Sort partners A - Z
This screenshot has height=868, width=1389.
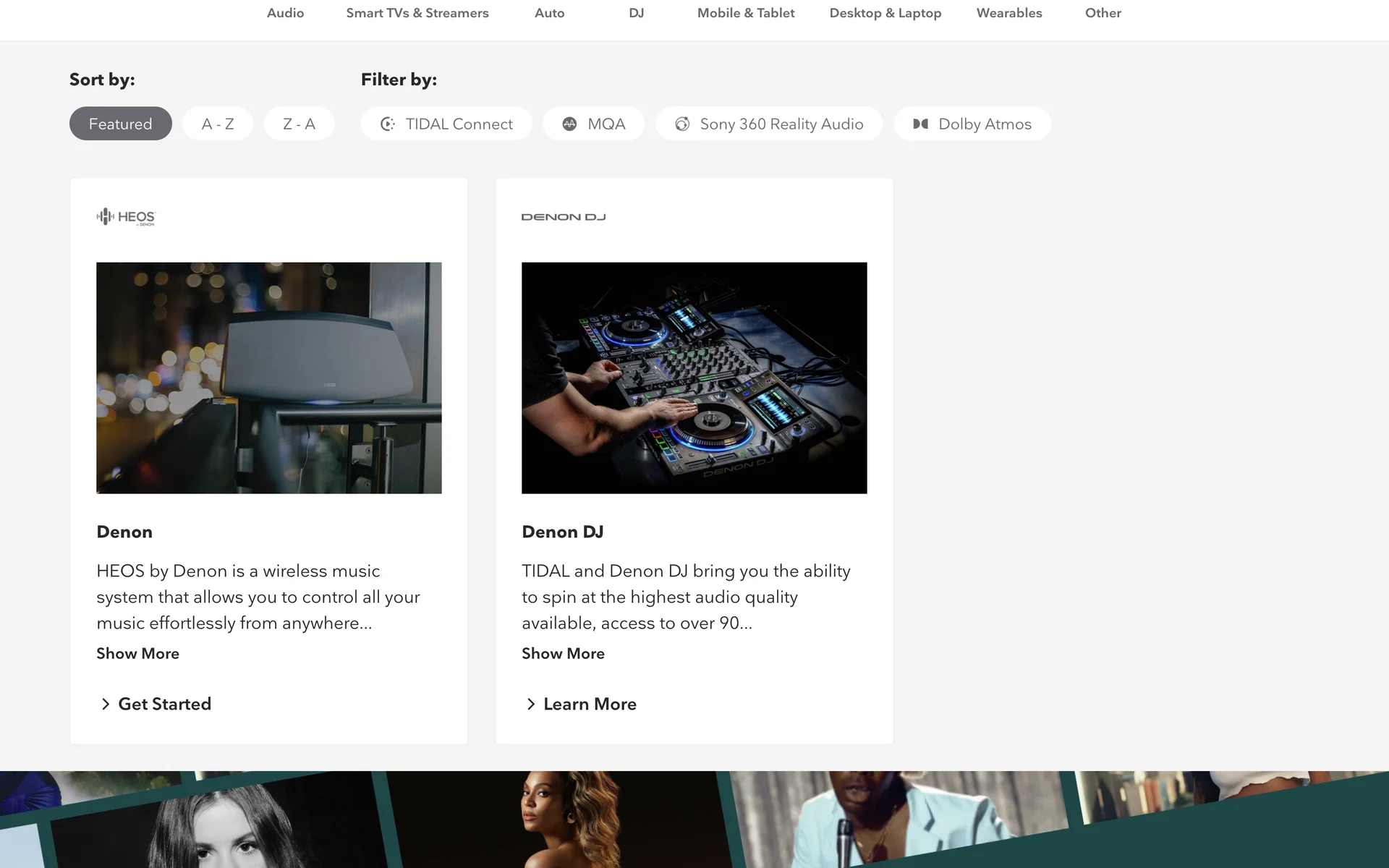218,124
